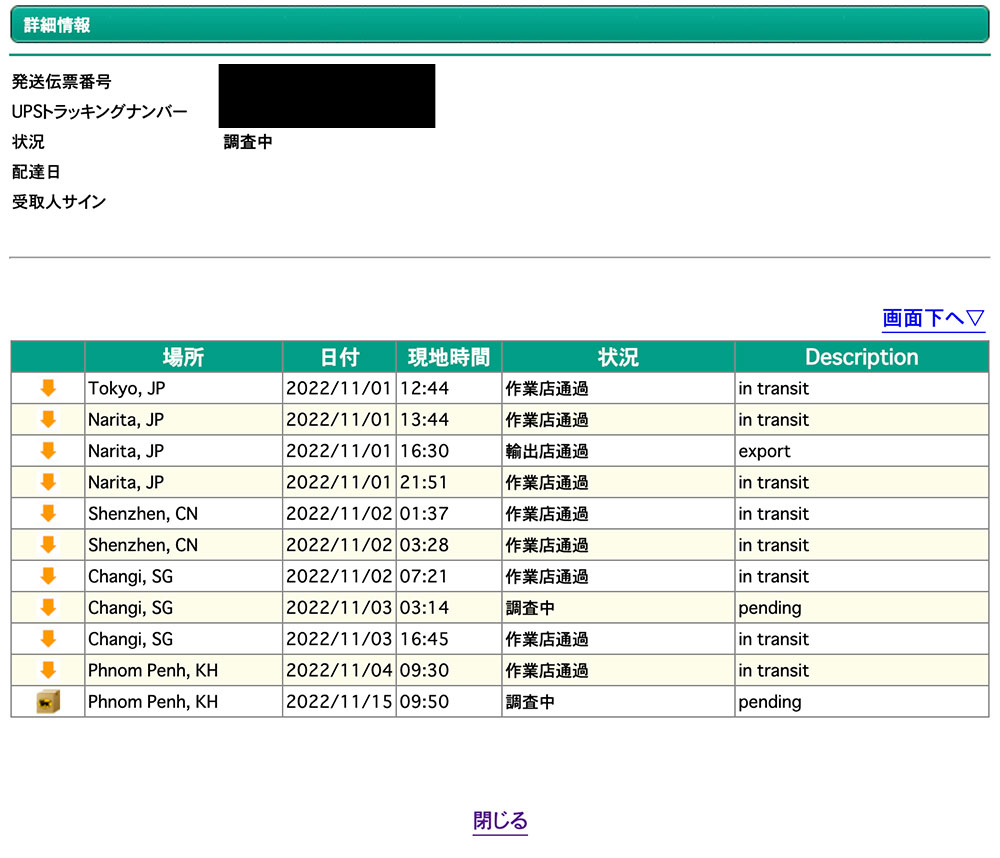This screenshot has width=1000, height=858.
Task: Click the arrow icon in the 16:45 Changi row
Action: point(48,638)
